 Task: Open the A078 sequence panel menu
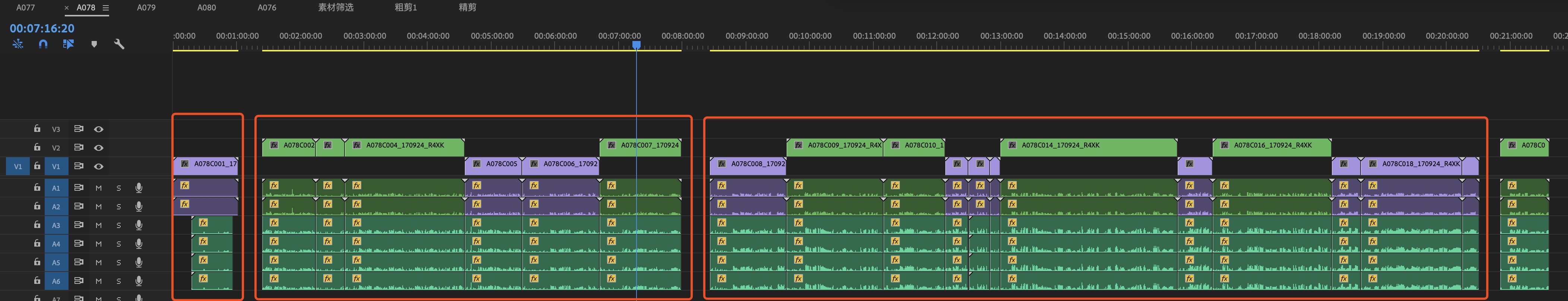tap(106, 8)
